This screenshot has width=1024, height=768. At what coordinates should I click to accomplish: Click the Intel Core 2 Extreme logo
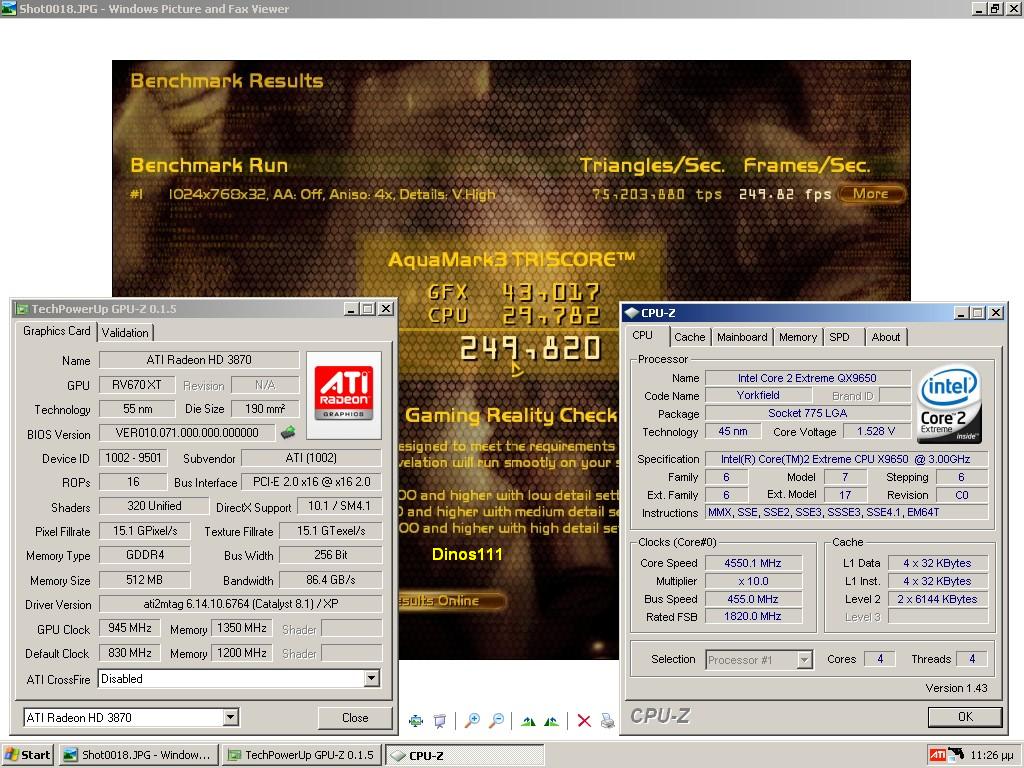click(x=949, y=405)
